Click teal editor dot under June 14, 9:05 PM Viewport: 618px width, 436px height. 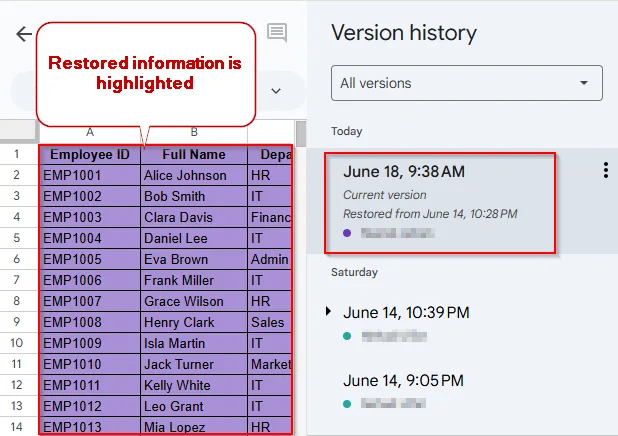pos(347,404)
